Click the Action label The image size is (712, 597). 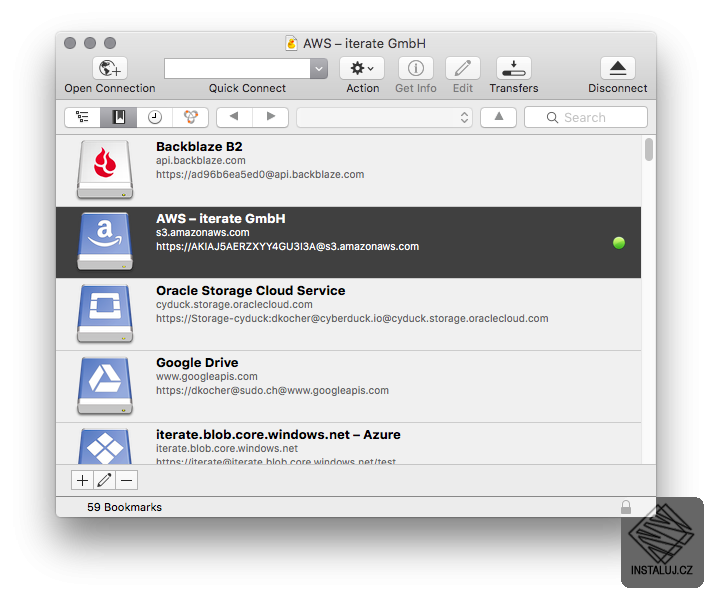tap(362, 88)
